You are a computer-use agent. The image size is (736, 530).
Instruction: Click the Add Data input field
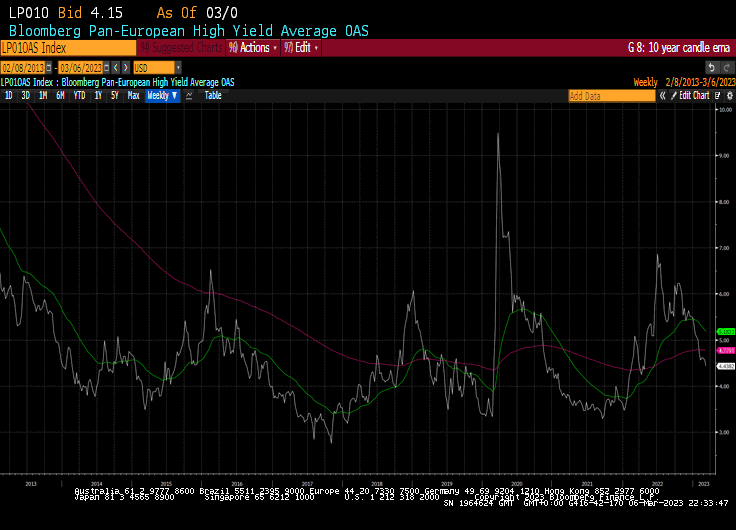612,96
